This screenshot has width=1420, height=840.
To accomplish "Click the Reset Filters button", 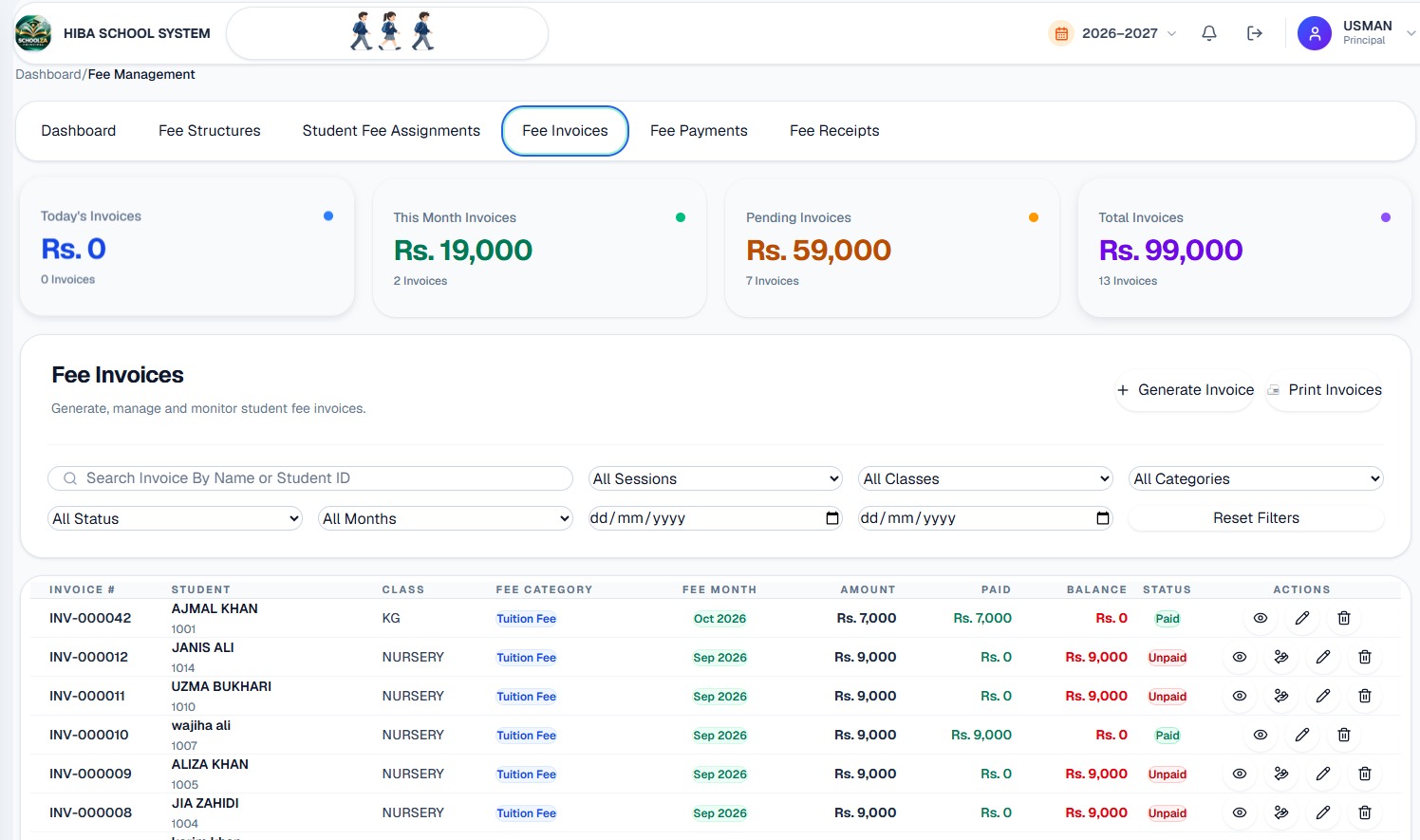I will tap(1256, 518).
